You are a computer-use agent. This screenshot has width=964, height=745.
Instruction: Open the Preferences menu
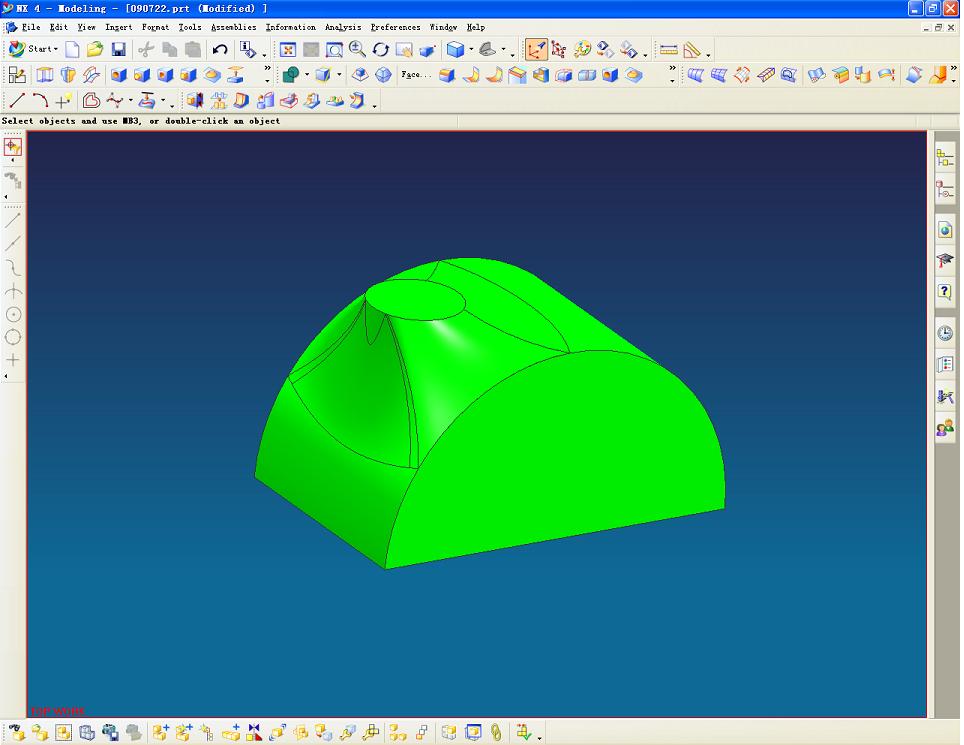tap(395, 27)
